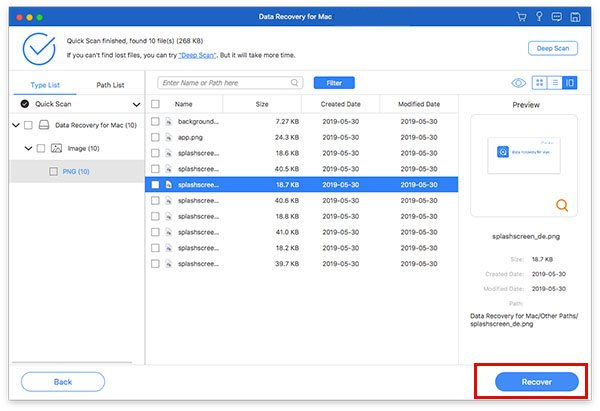Image resolution: width=600 pixels, height=411 pixels.
Task: Sort by Created Date column header
Action: point(341,104)
